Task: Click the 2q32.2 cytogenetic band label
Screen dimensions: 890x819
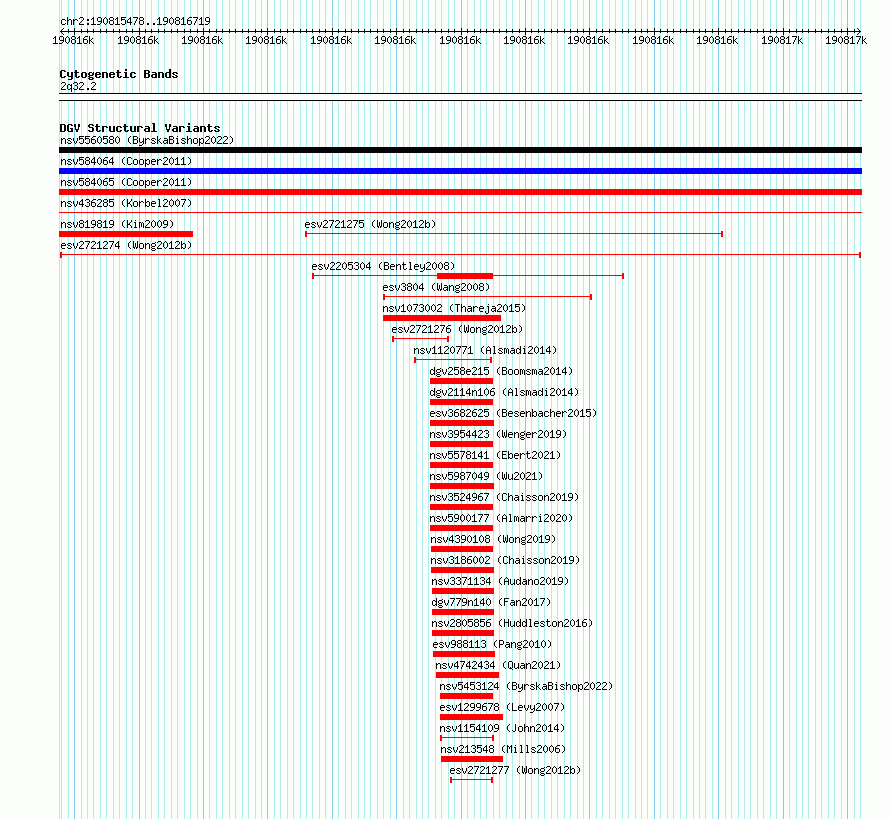Action: (x=78, y=86)
